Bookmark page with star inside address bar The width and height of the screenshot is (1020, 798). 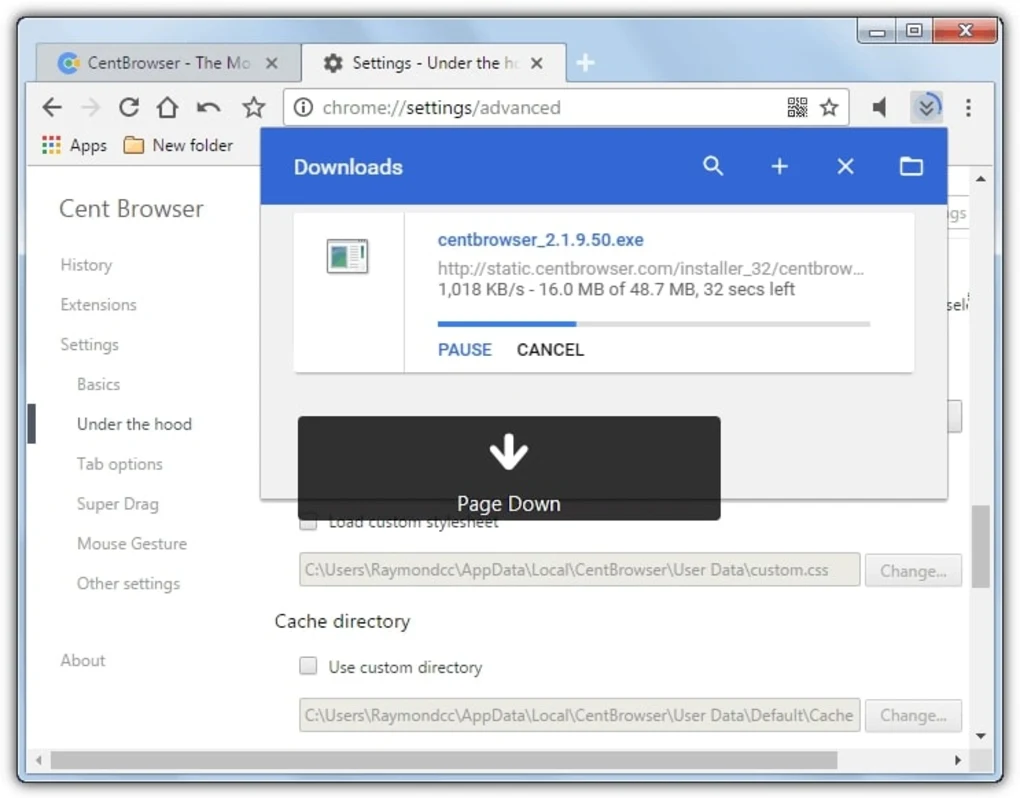(x=829, y=107)
